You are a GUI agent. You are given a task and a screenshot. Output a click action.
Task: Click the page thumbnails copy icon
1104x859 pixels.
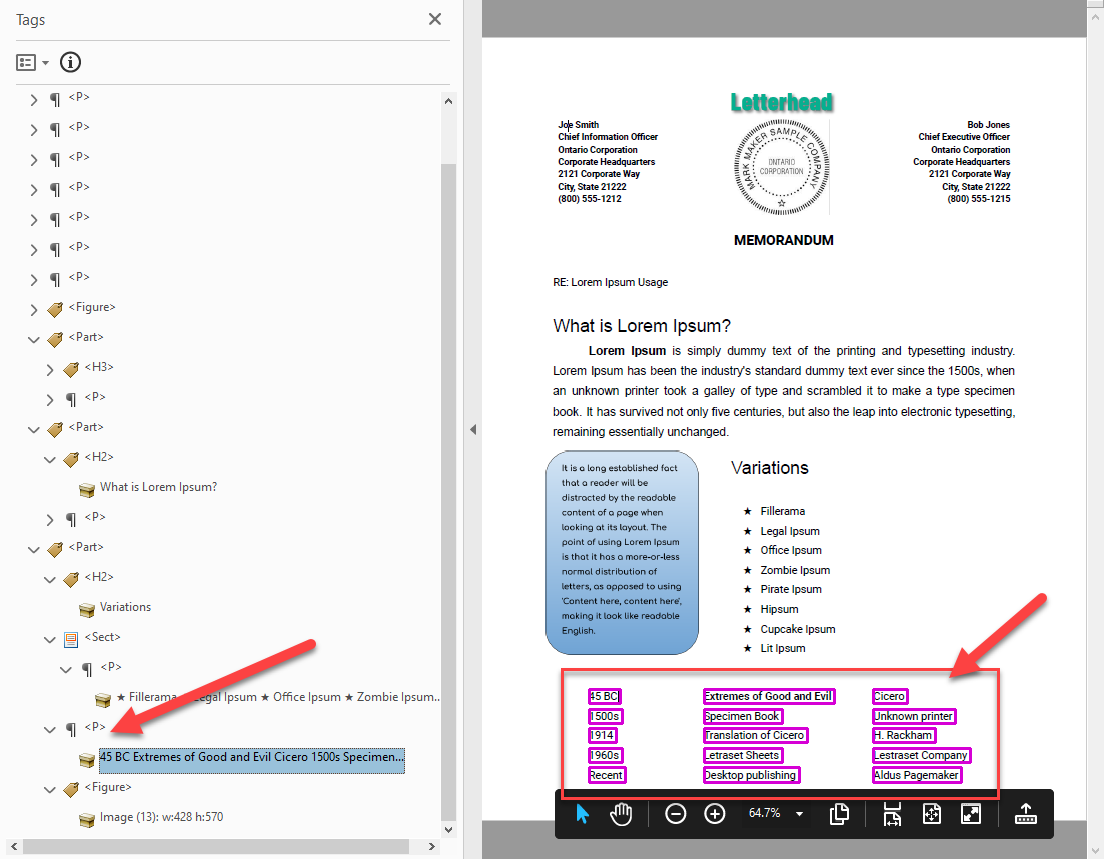839,814
